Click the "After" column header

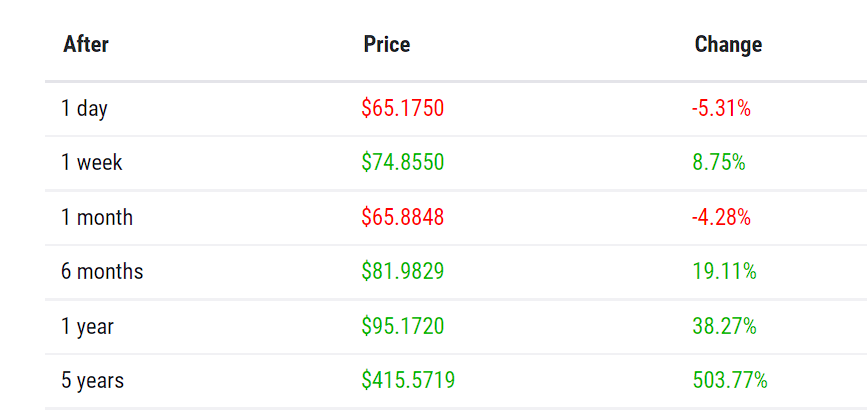86,45
